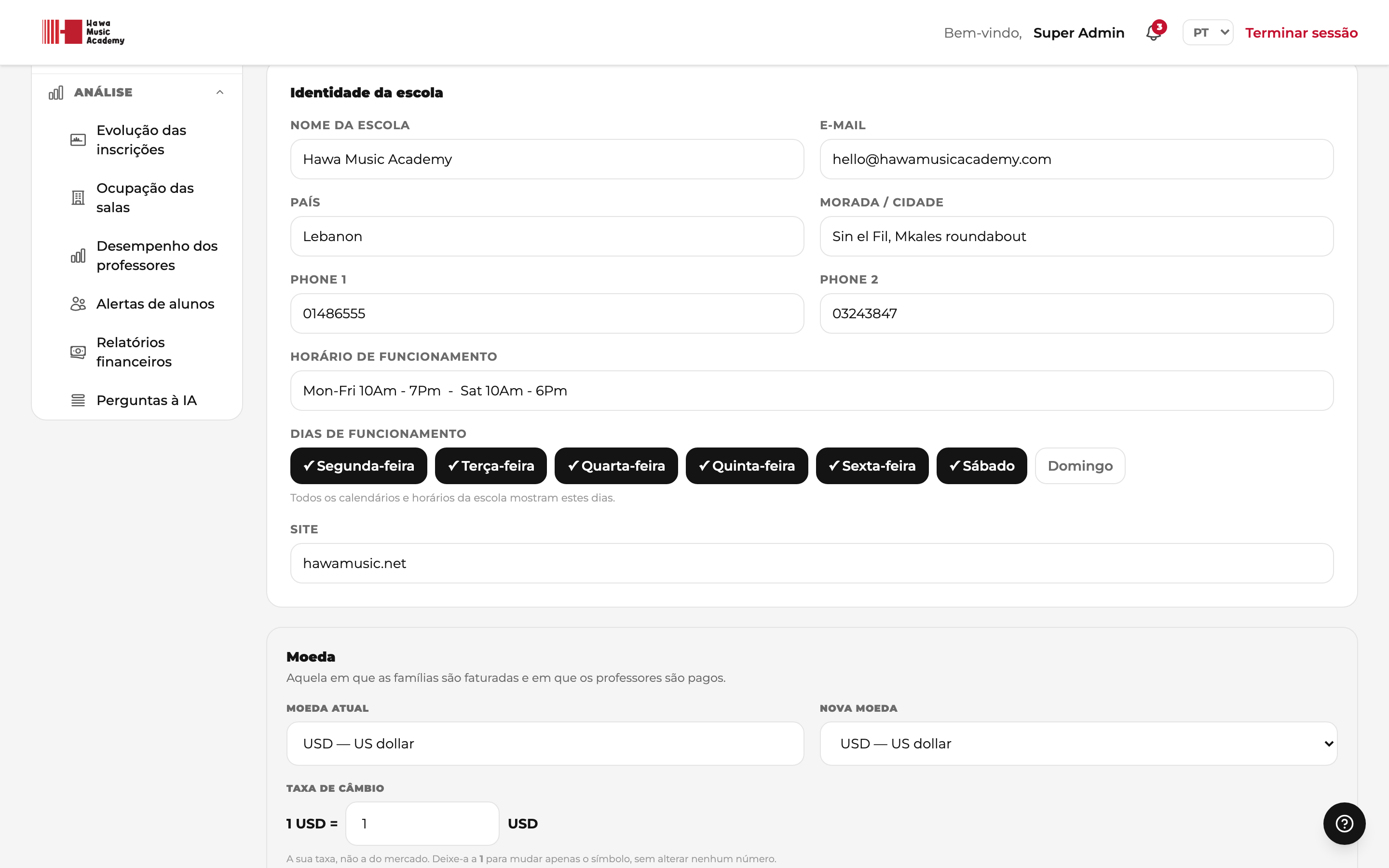Click the Desempenho dos professores bar icon
1389x868 pixels.
tap(78, 256)
